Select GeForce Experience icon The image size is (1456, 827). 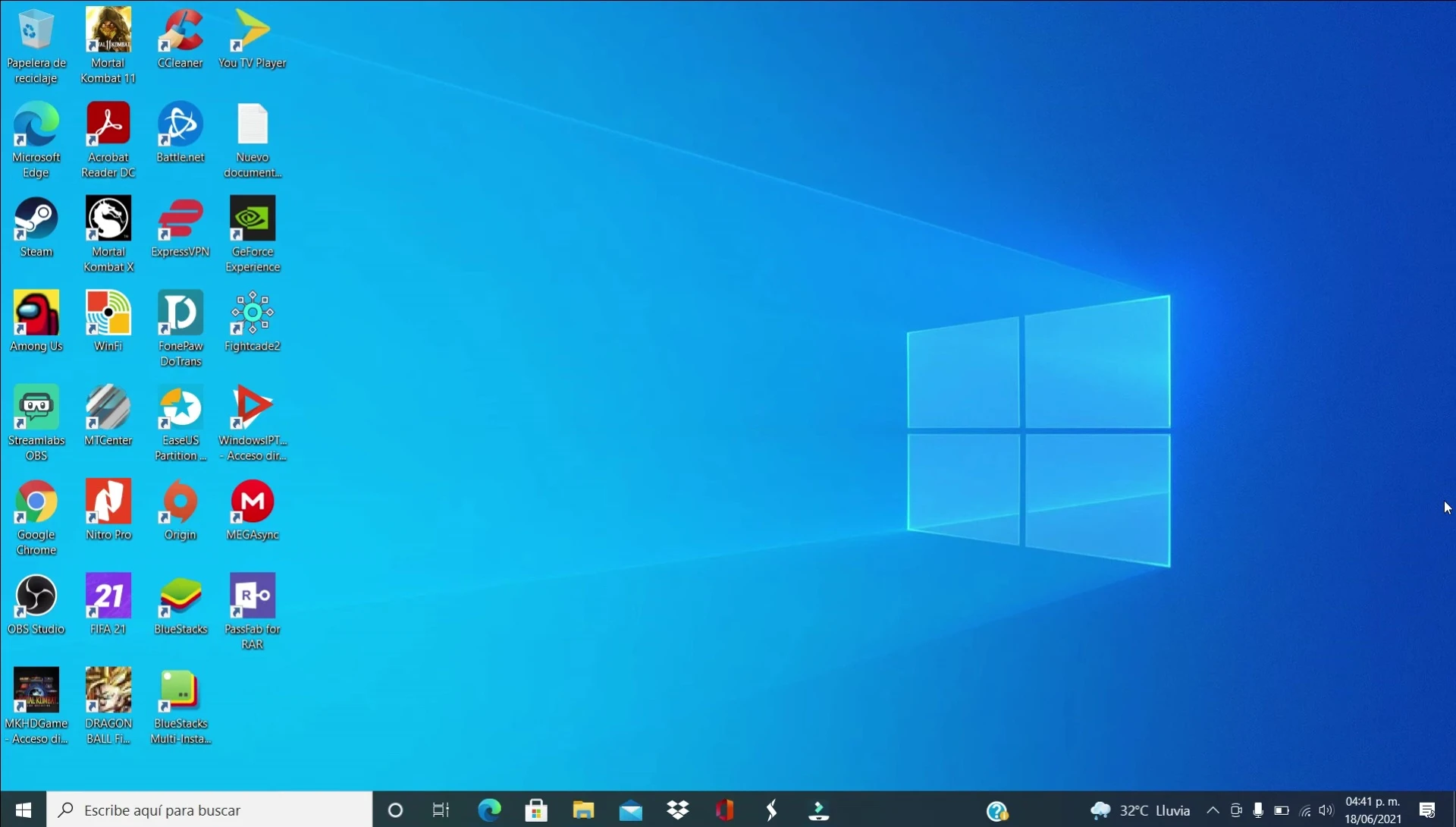(x=253, y=234)
